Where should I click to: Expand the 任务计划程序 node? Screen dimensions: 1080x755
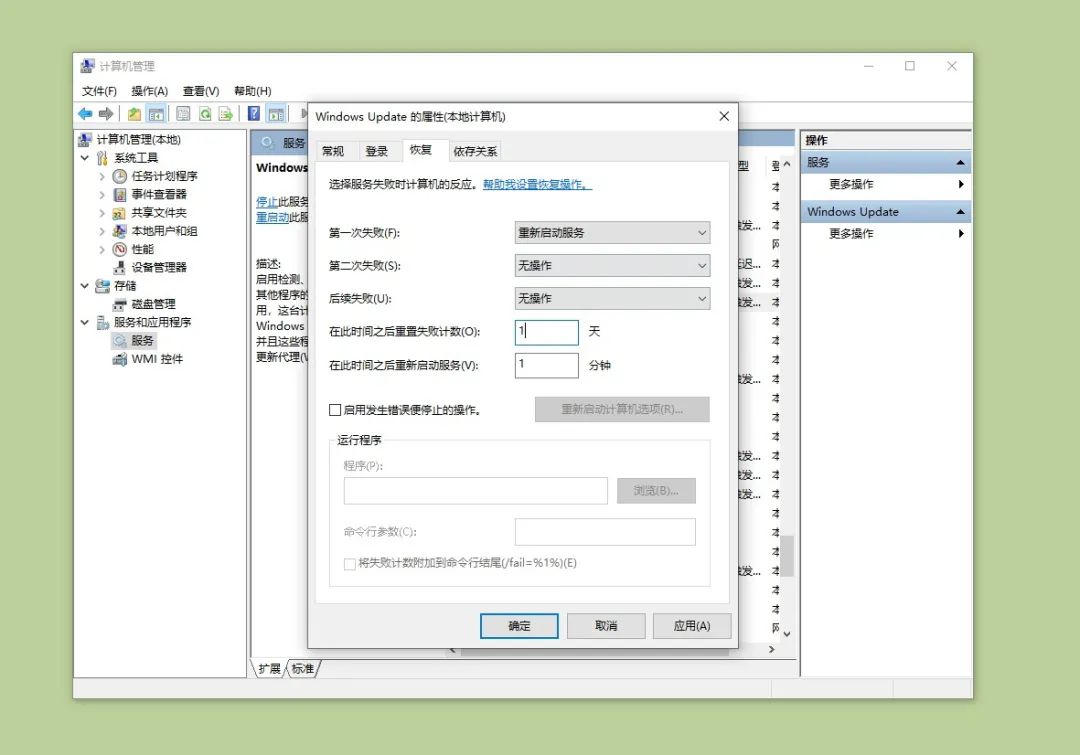(102, 176)
